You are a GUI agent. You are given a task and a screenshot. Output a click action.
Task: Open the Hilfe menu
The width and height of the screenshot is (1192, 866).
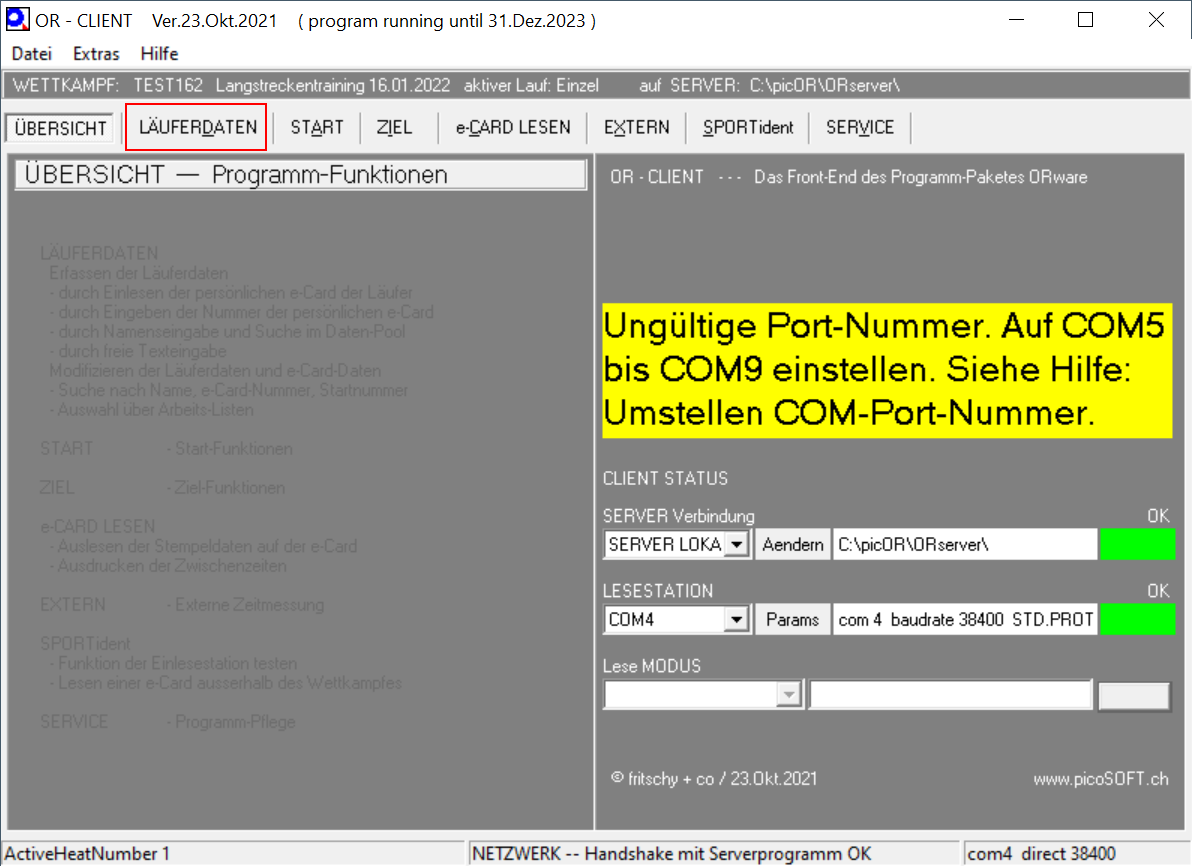[159, 54]
